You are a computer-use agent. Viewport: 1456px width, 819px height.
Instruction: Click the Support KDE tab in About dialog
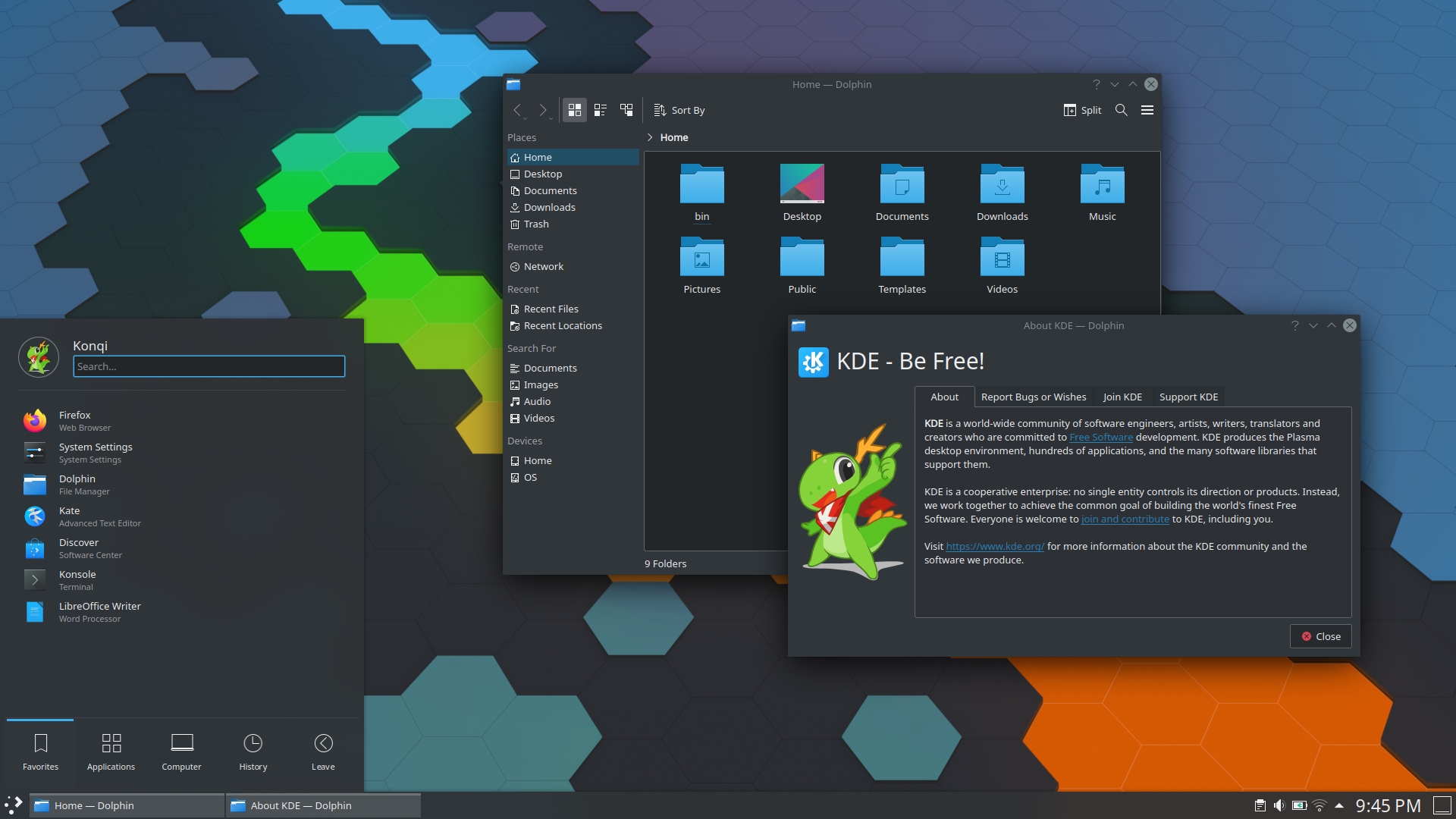pyautogui.click(x=1188, y=396)
